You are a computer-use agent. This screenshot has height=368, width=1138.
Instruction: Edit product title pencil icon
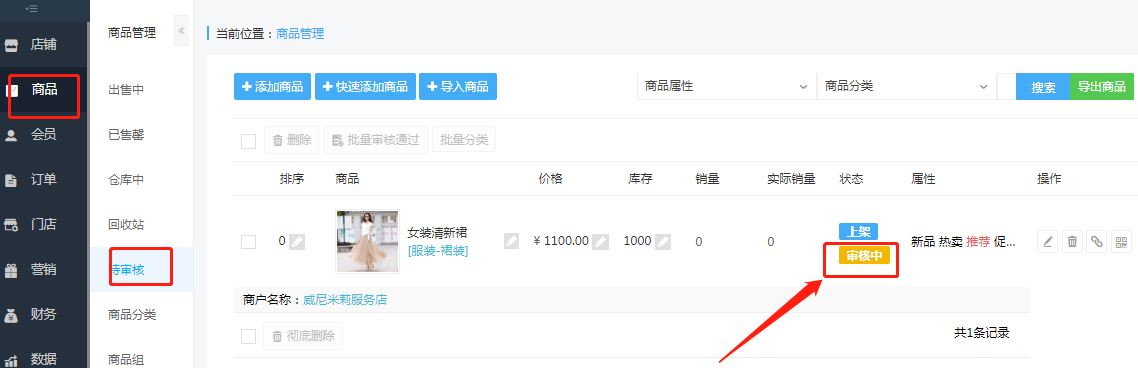(512, 241)
